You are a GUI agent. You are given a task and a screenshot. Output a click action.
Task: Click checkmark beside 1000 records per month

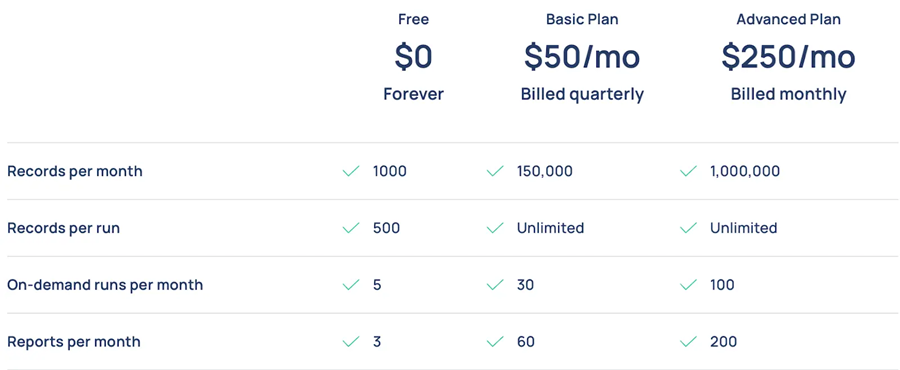coord(351,171)
